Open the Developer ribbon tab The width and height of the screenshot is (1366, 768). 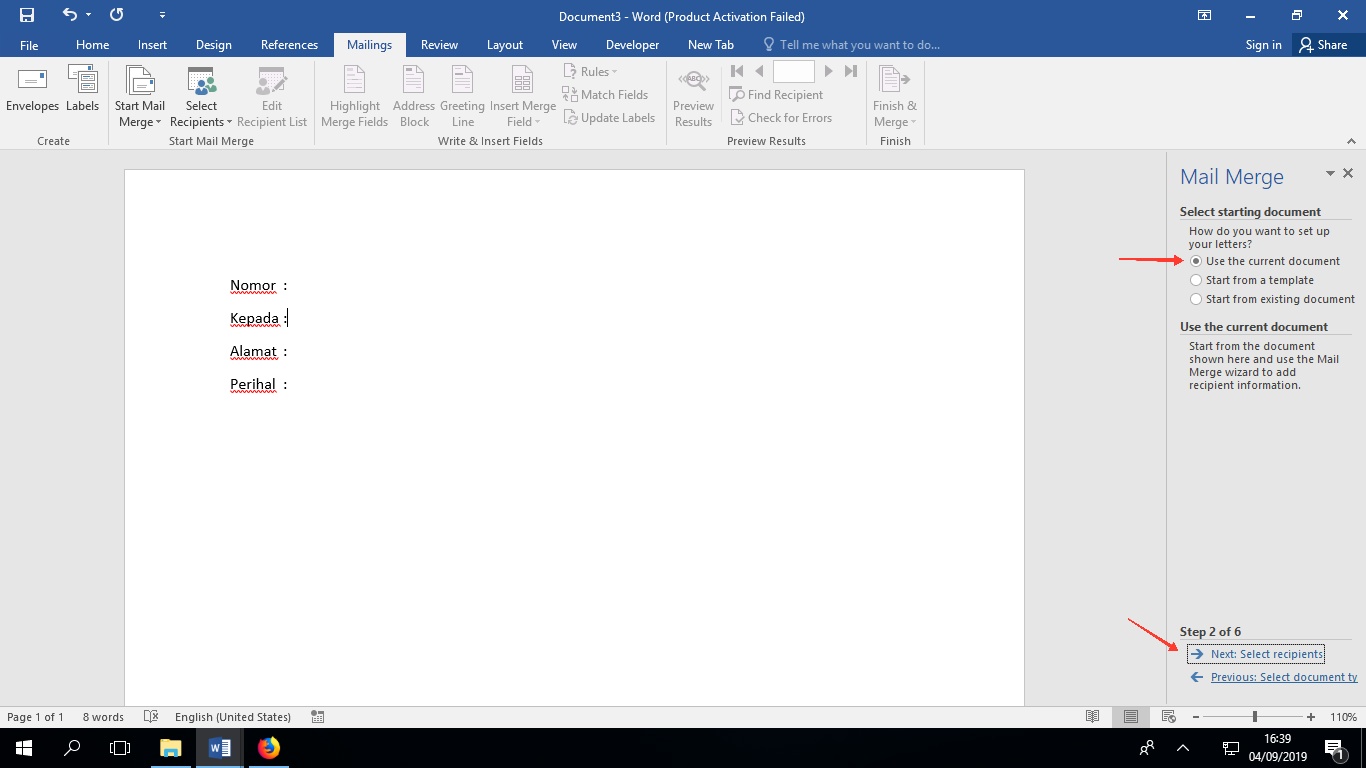point(632,45)
